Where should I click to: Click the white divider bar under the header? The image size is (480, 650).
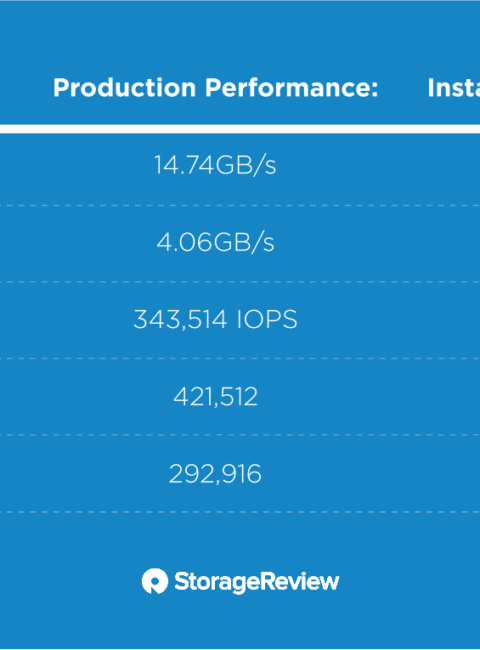(240, 129)
